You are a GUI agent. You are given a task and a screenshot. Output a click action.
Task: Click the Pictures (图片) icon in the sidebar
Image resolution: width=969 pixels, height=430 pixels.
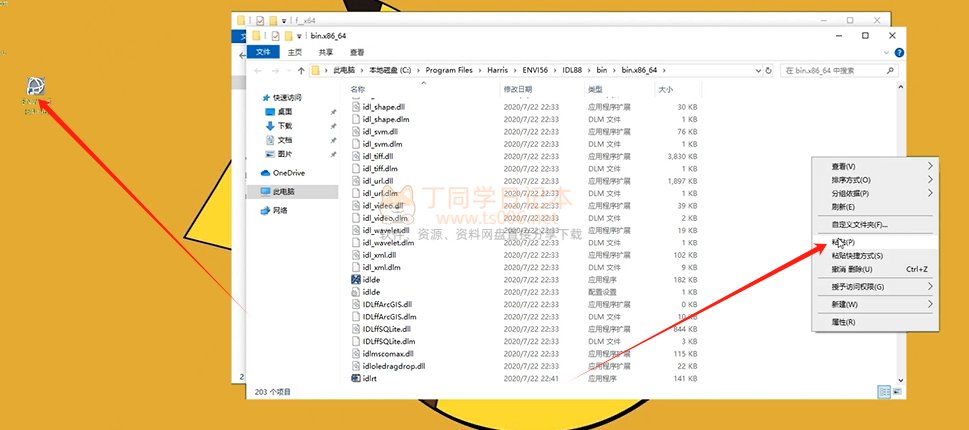coord(270,154)
